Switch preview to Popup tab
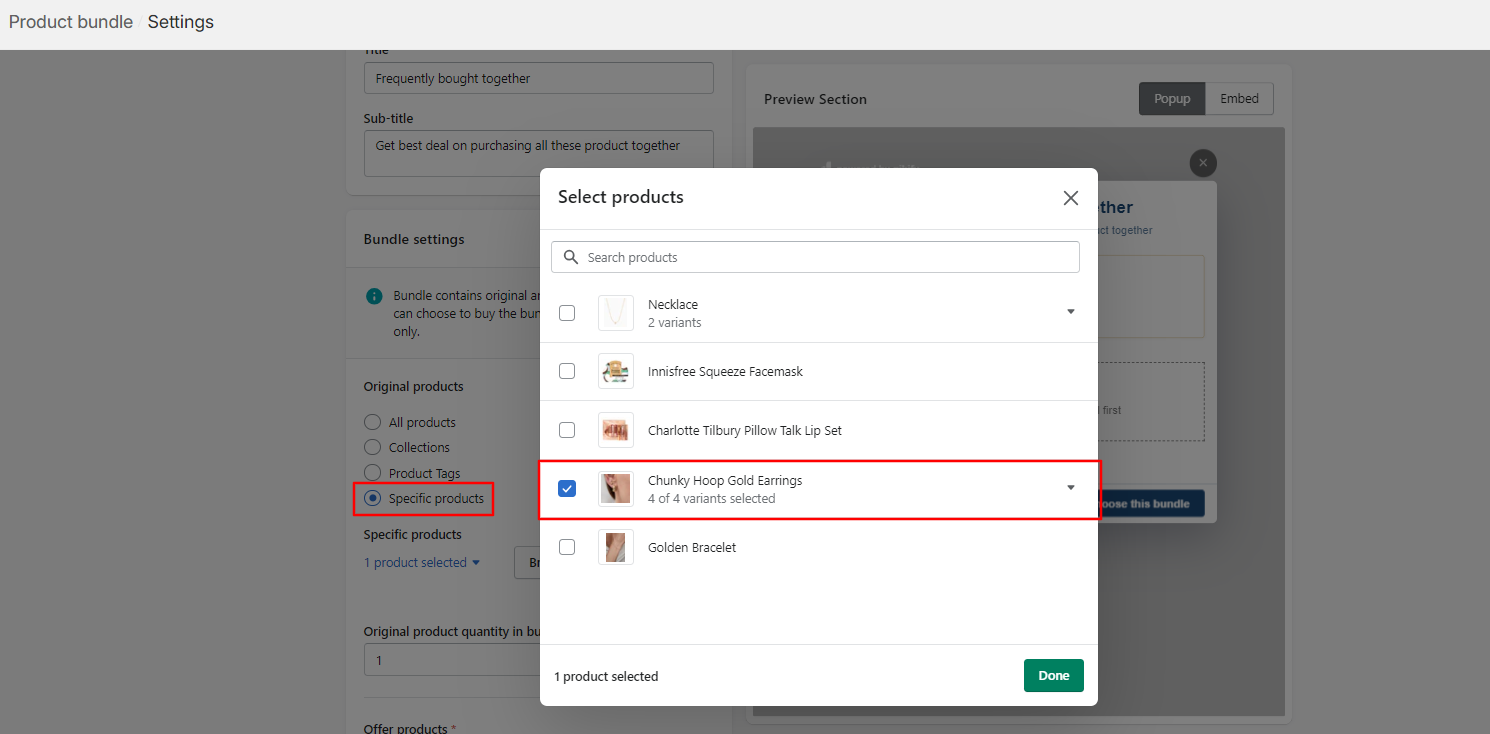Screen dimensions: 1490x734 [1172, 99]
